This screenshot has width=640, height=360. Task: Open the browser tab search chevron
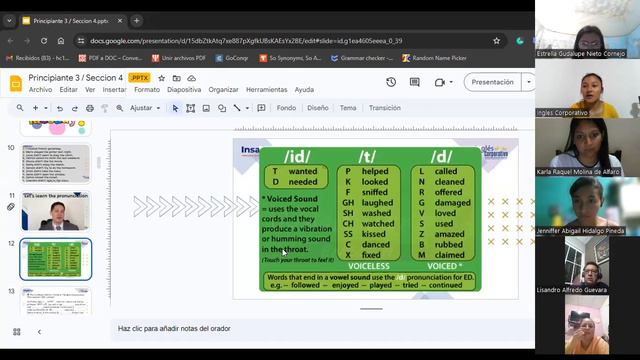point(9,21)
